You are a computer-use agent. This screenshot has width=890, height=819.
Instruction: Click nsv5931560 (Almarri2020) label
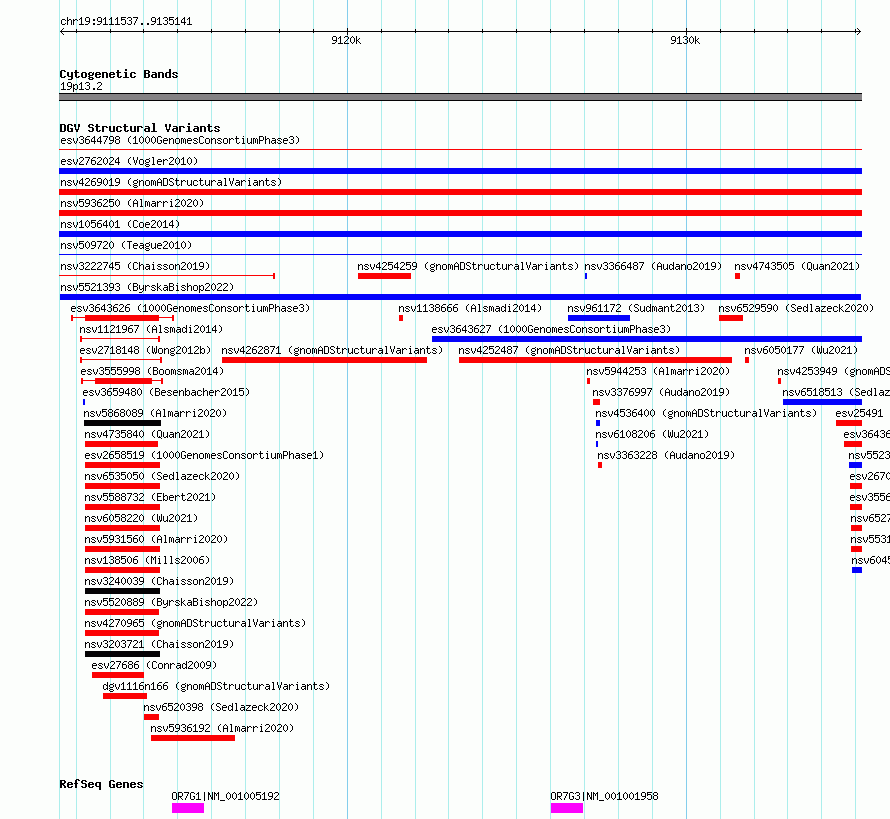pyautogui.click(x=156, y=539)
